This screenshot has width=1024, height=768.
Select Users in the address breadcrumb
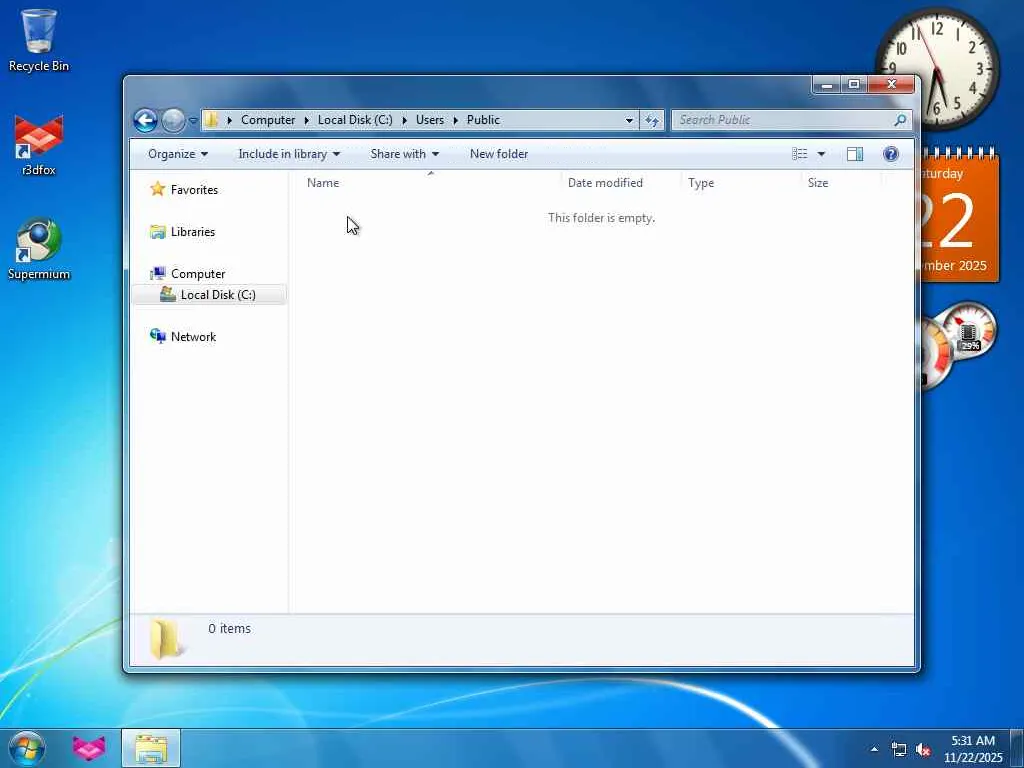[430, 120]
